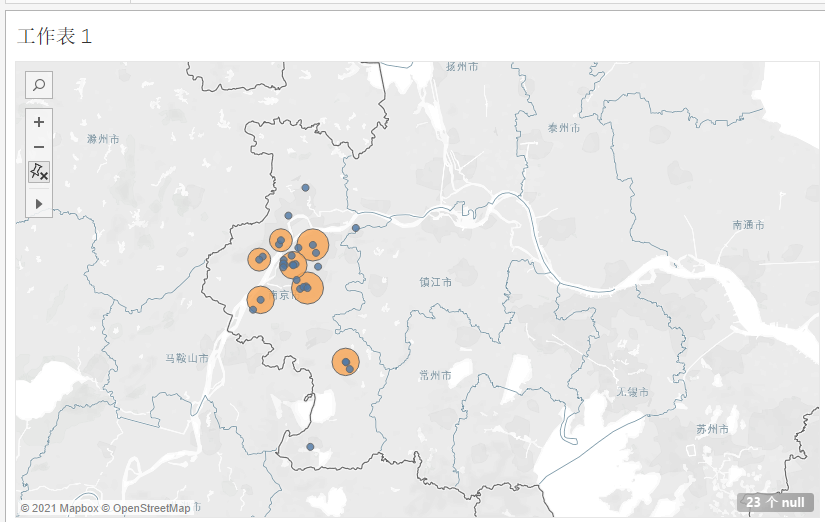Open the Mapbox attribution link
This screenshot has height=522, width=825.
click(59, 508)
